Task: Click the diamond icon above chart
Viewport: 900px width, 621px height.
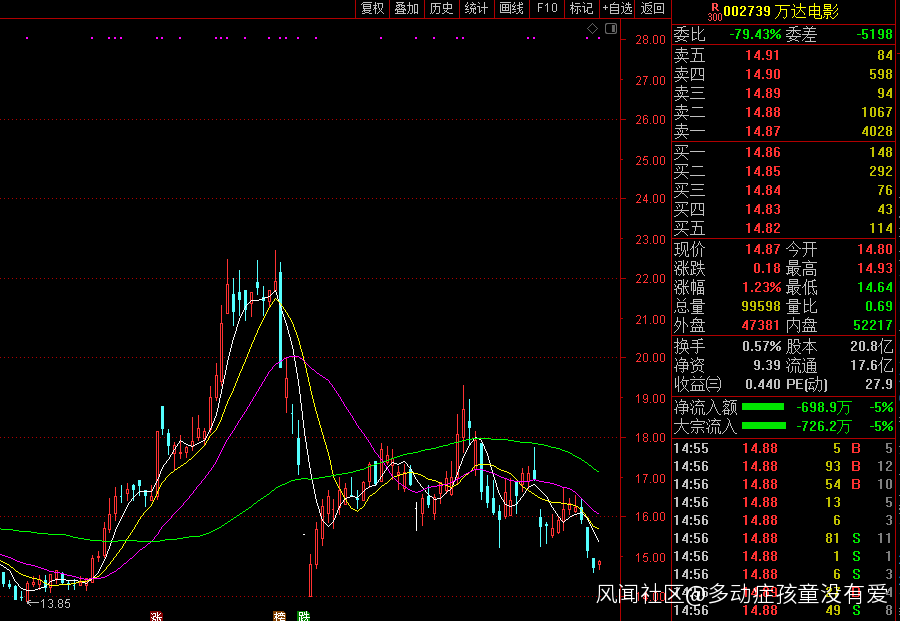Action: [592, 29]
